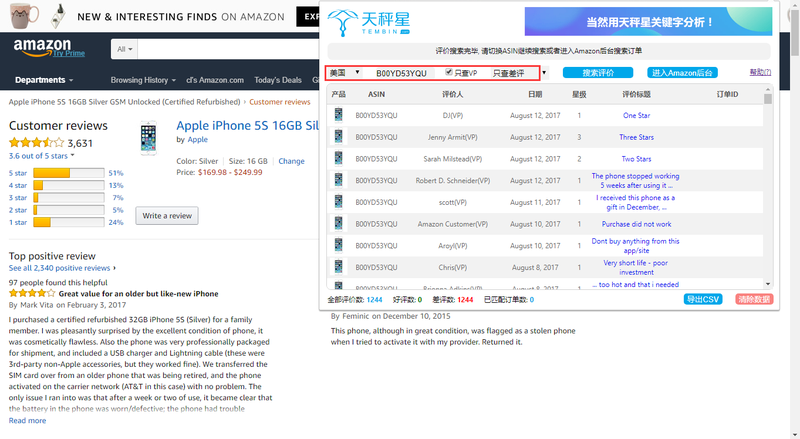Click four-star rating of top positive review
The image size is (800, 439).
32,294
